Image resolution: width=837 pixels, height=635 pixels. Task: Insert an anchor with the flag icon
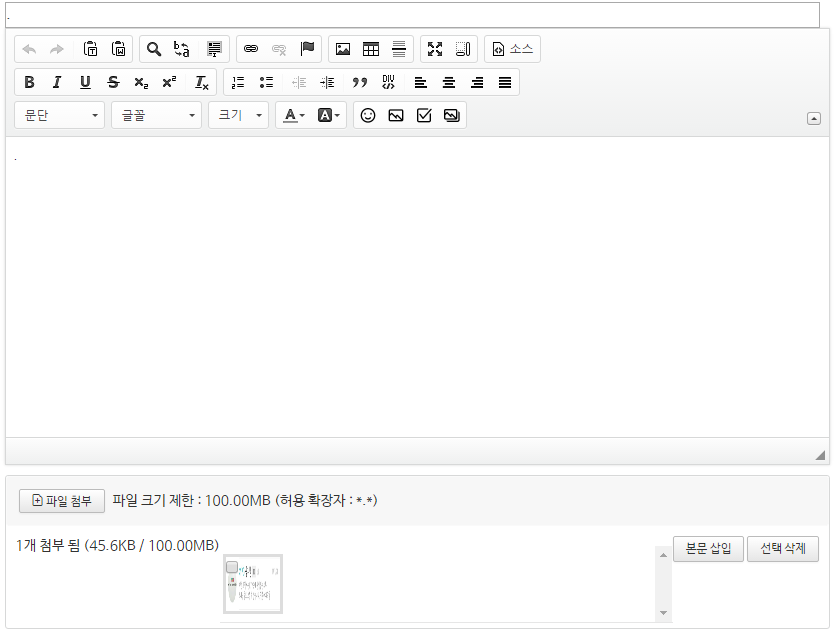(308, 49)
